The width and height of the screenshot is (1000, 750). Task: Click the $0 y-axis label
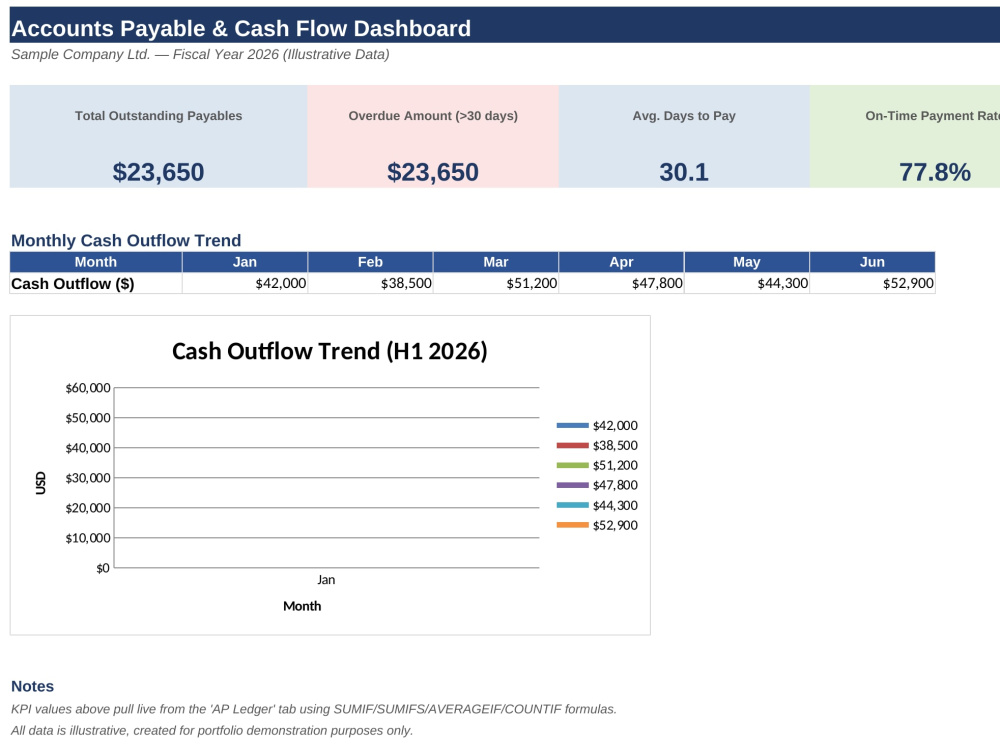pyautogui.click(x=103, y=568)
